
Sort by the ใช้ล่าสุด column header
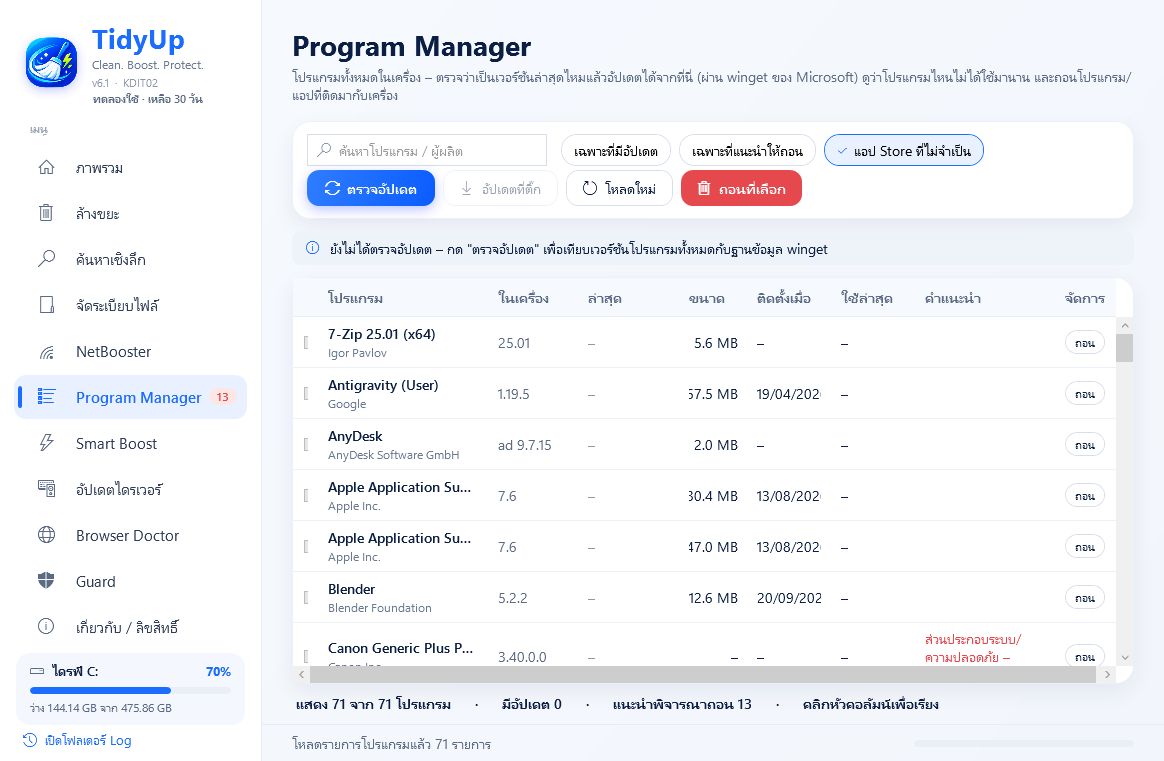tap(867, 298)
